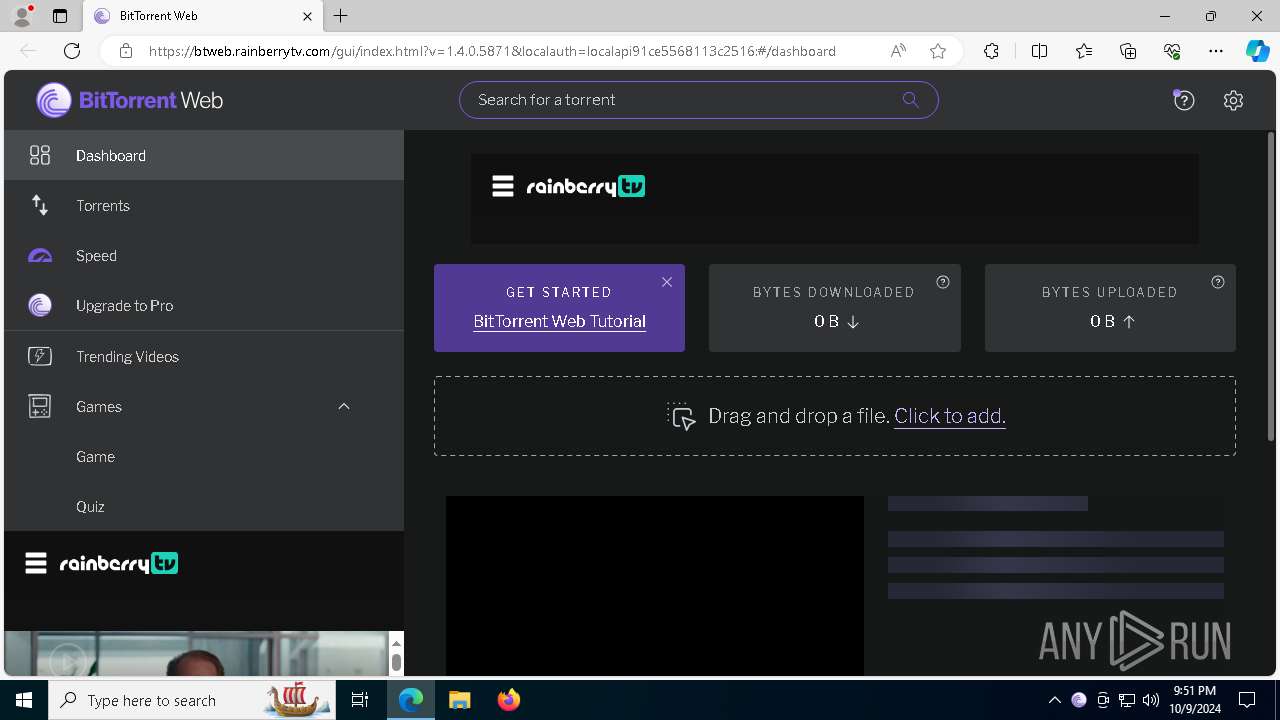The image size is (1280, 720).
Task: Click the Dashboard grid icon
Action: click(40, 155)
